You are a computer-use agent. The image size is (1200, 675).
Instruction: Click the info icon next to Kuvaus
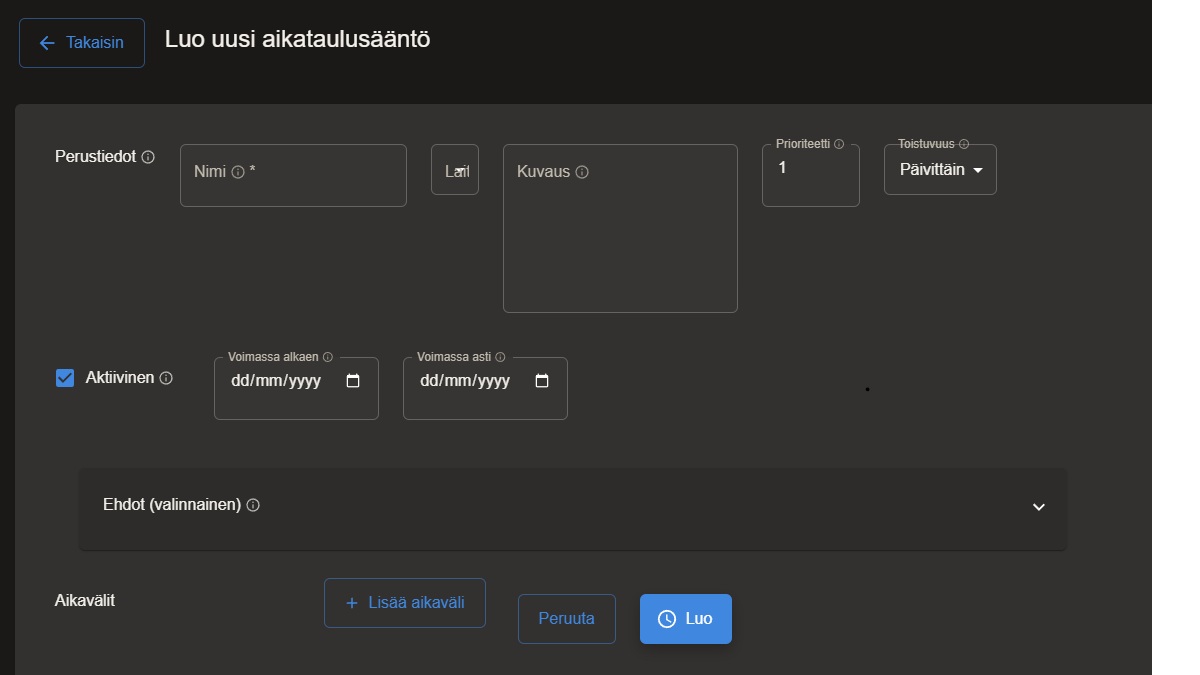582,172
